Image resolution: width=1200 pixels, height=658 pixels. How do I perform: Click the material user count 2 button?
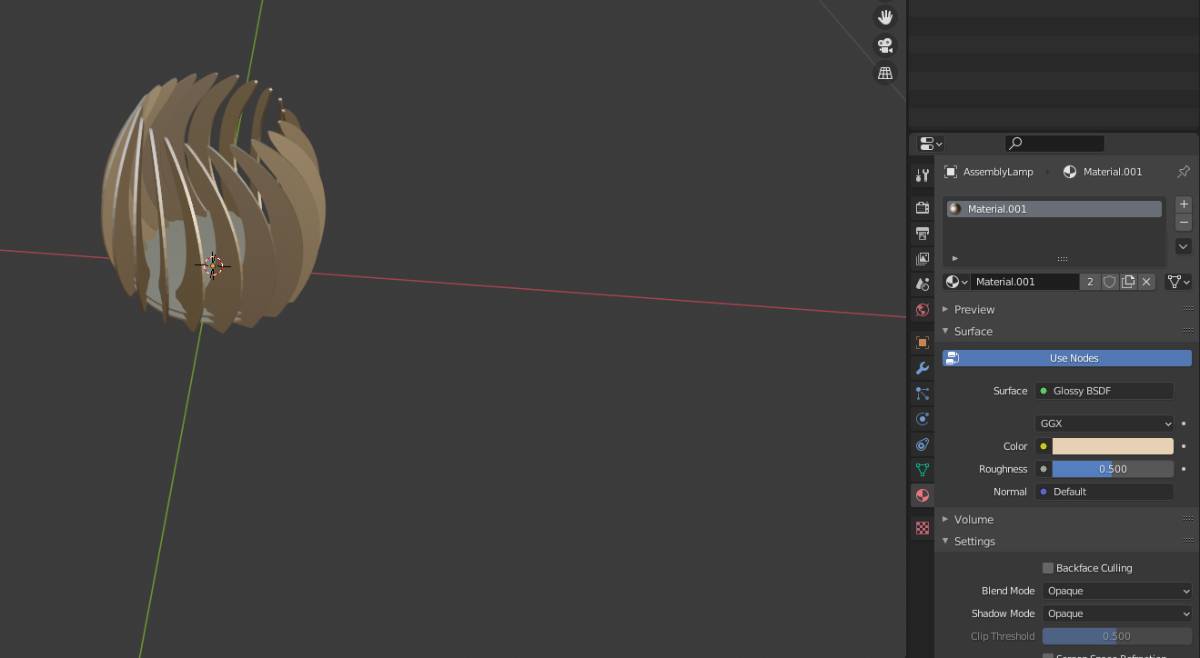coord(1090,282)
